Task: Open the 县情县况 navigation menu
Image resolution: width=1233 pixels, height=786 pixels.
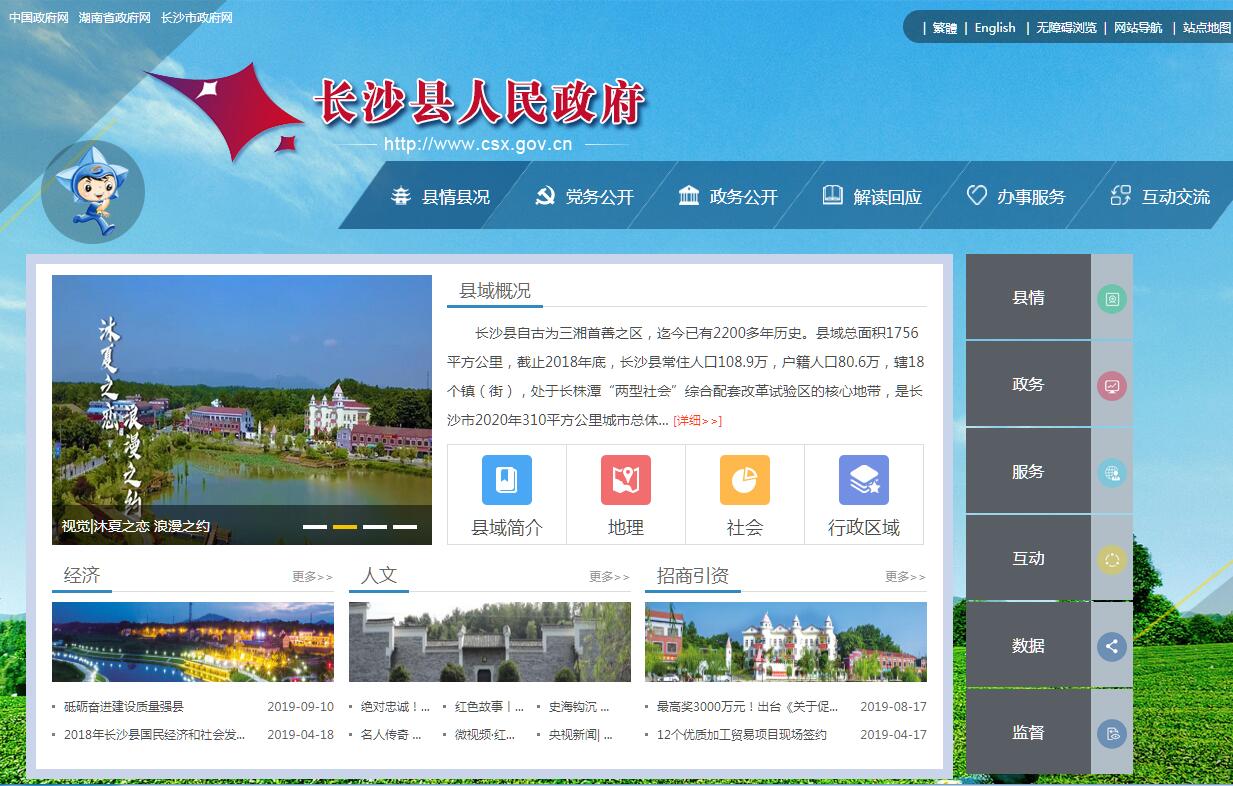Action: 456,197
